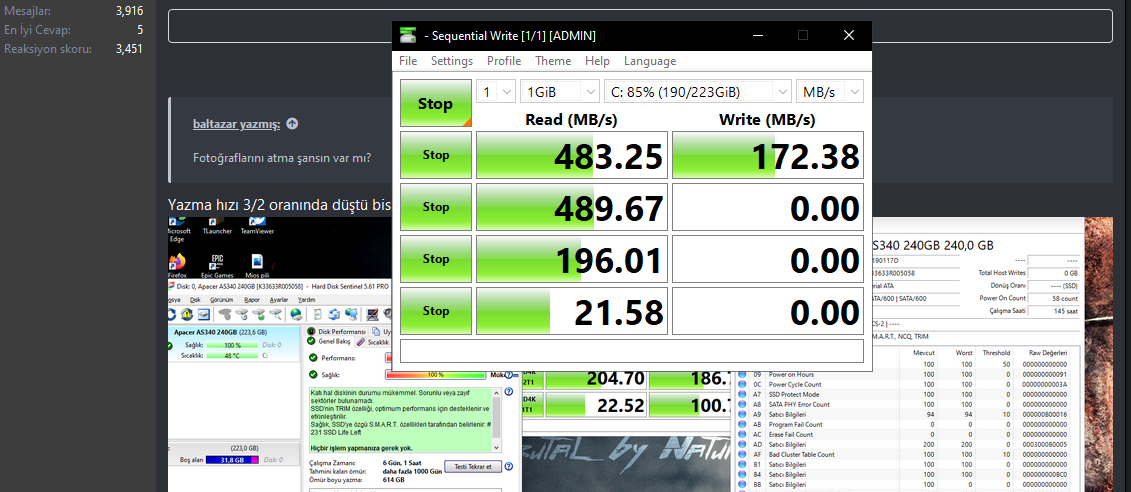Click the help icon next to Testi Tekrar et
1131x492 pixels.
(509, 466)
